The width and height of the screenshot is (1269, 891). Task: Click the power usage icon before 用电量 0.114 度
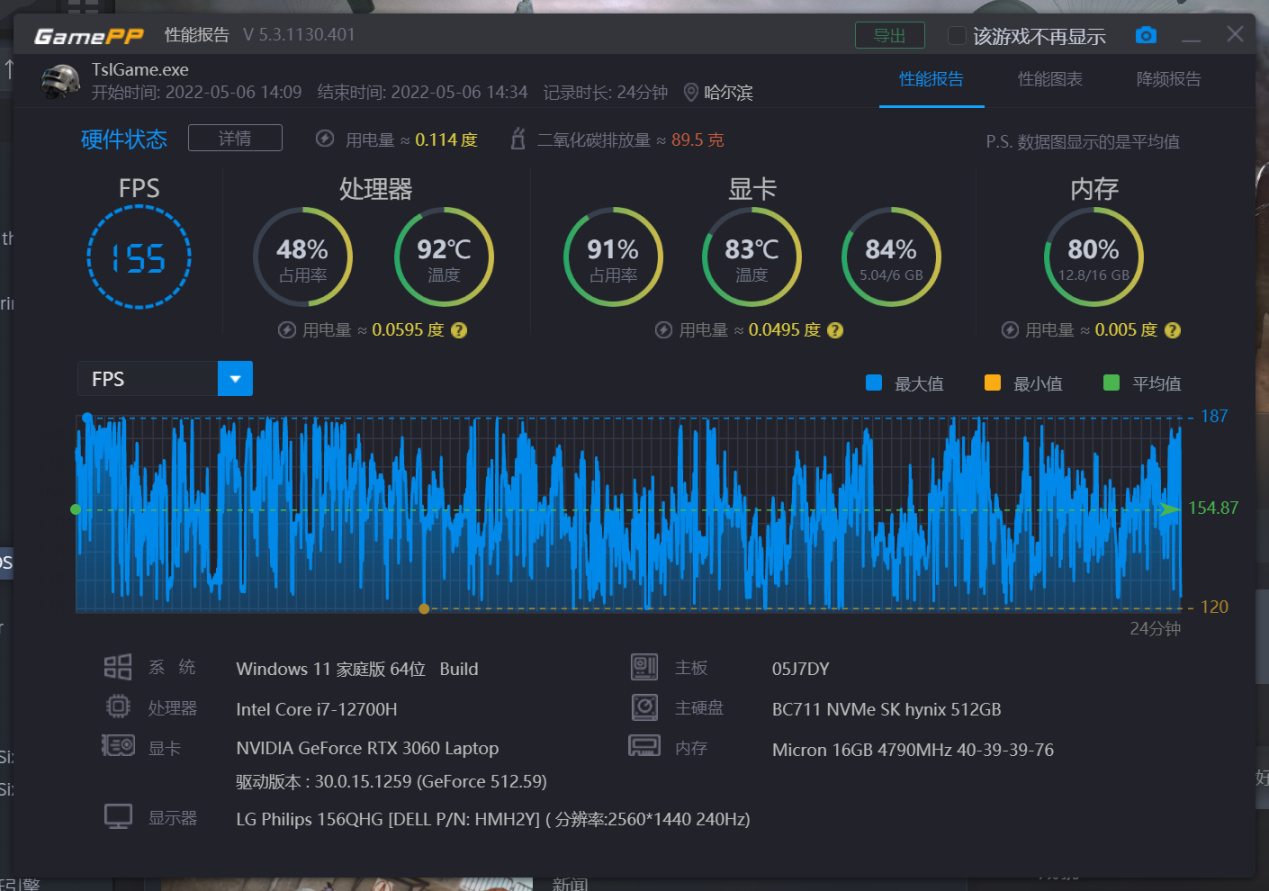point(324,139)
